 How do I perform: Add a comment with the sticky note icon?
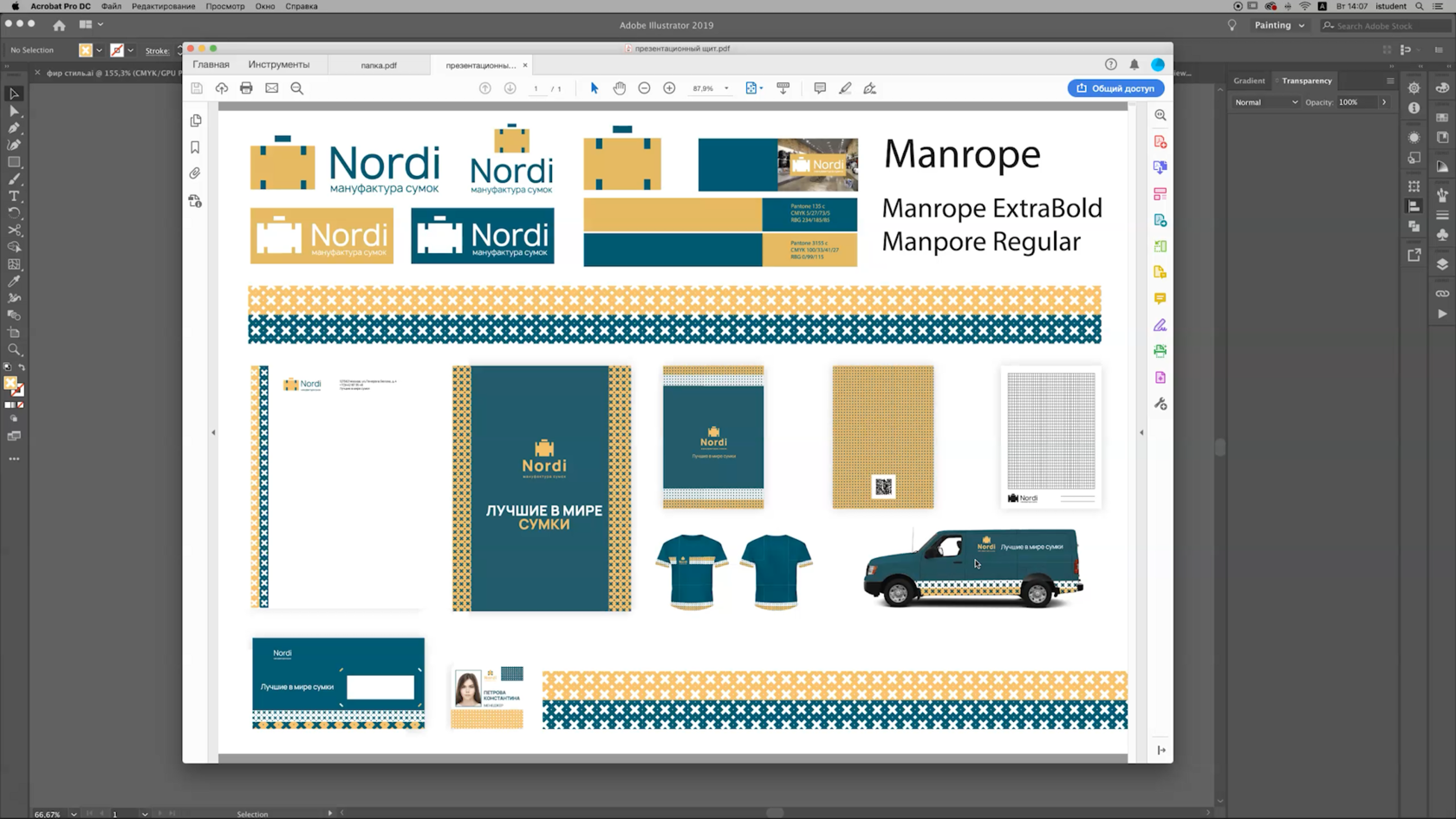pyautogui.click(x=820, y=88)
